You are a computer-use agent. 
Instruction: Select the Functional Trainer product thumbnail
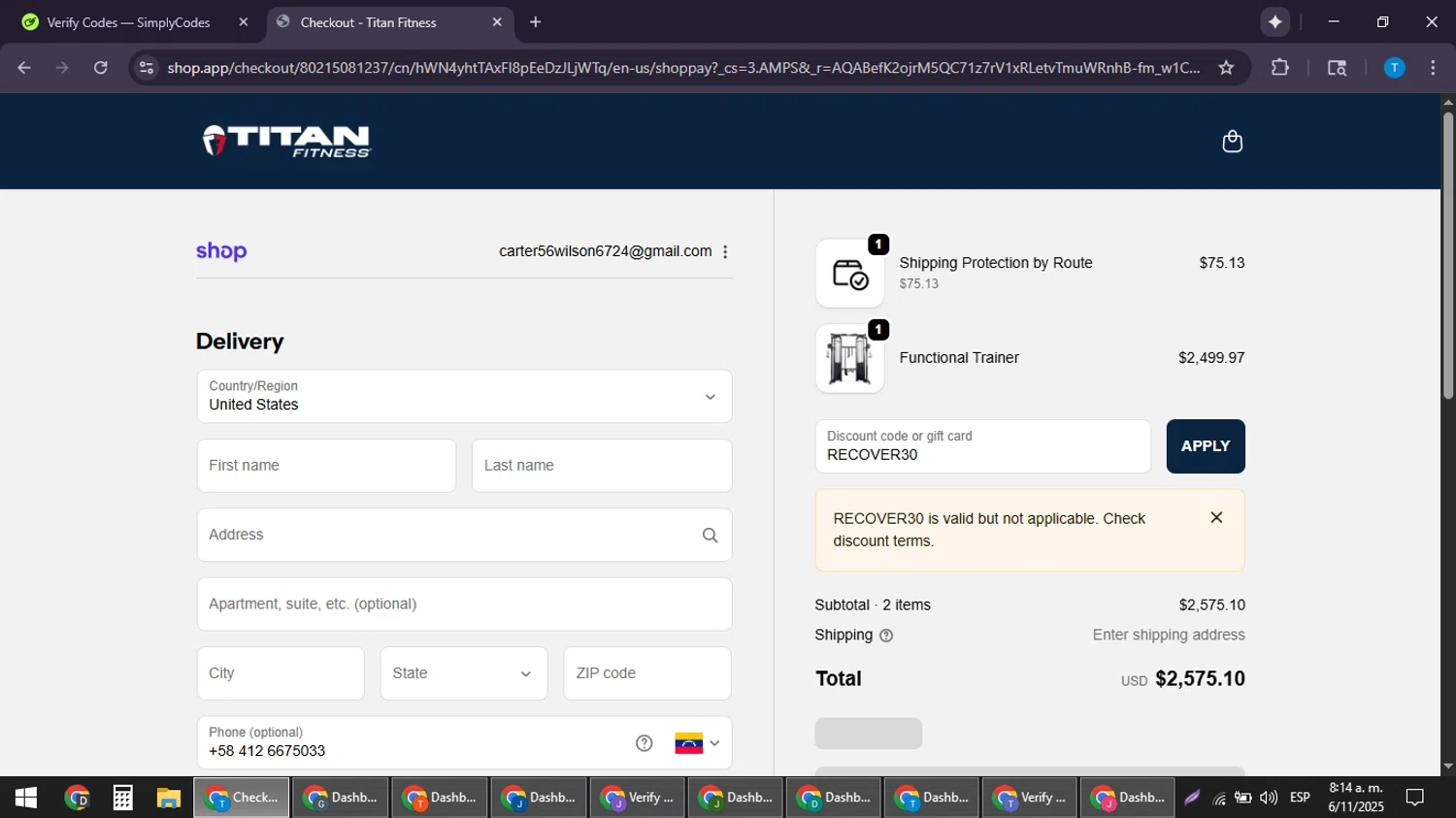tap(849, 358)
